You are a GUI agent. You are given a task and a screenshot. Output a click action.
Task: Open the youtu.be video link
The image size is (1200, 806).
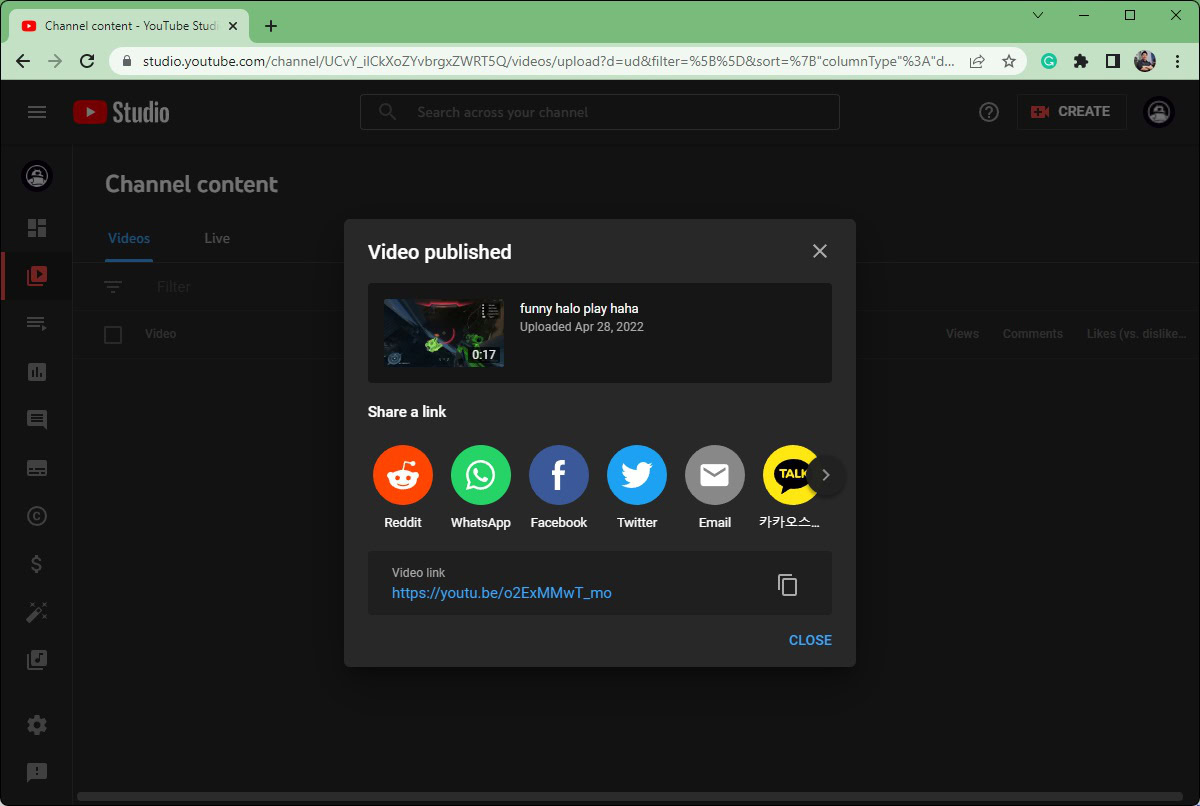pyautogui.click(x=501, y=593)
